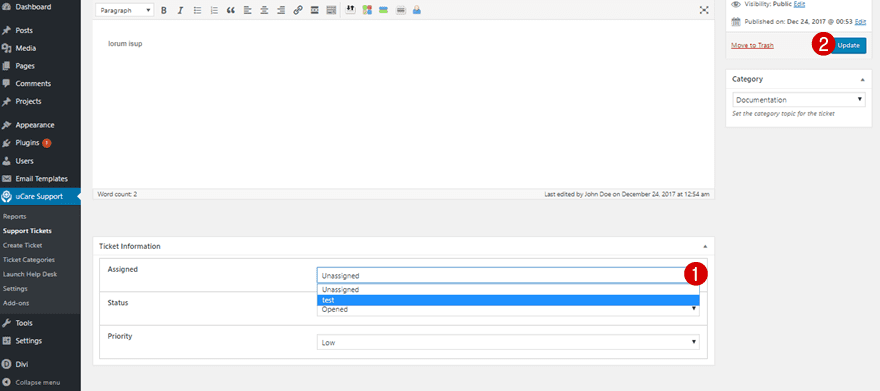Image resolution: width=880 pixels, height=391 pixels.
Task: Insert or edit a link
Action: (298, 10)
